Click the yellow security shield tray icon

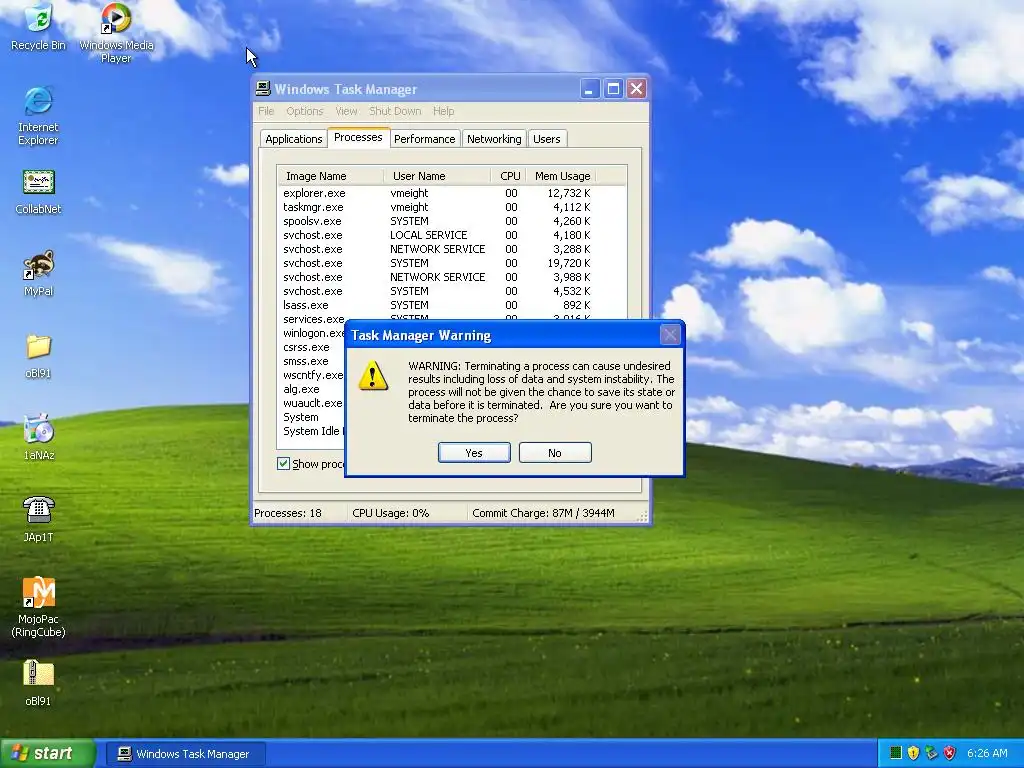[914, 753]
